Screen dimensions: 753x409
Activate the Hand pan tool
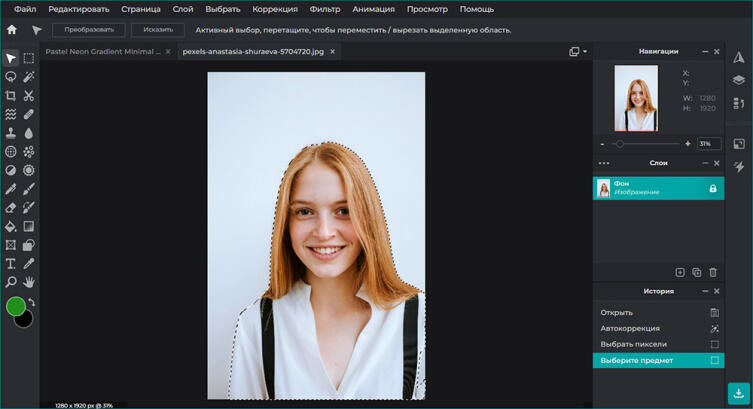pyautogui.click(x=29, y=282)
